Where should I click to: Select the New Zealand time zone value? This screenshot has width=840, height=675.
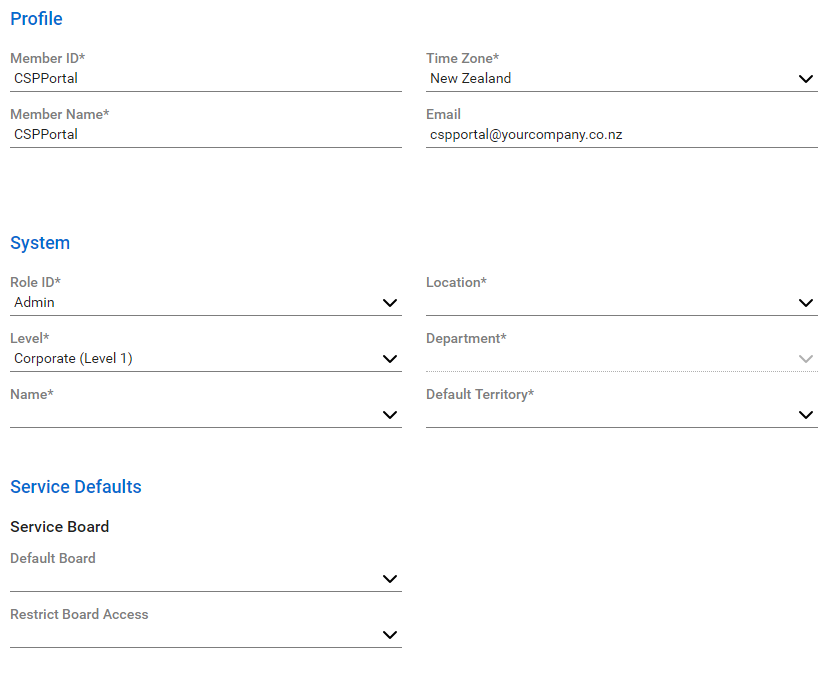470,78
